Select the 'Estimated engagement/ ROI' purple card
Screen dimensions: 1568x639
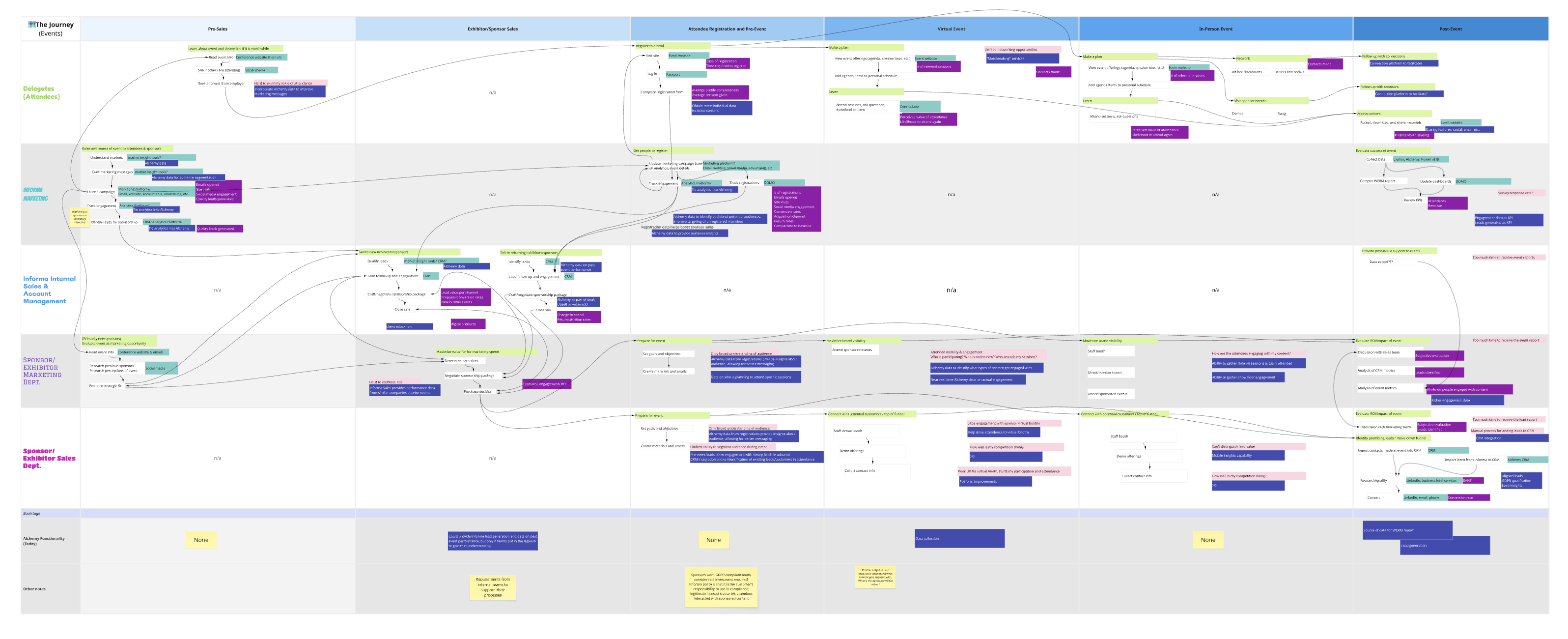point(547,384)
